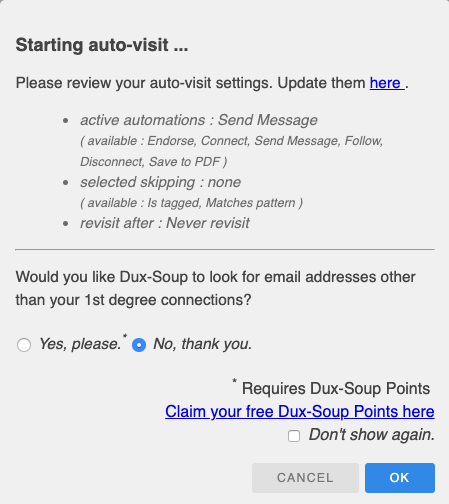The height and width of the screenshot is (504, 449).
Task: Tick the "Don't show again" checkbox
Action: (294, 436)
